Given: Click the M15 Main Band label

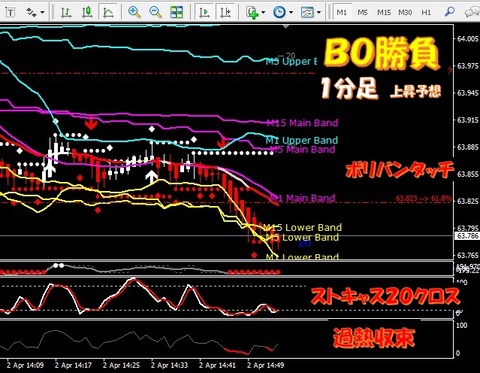Looking at the screenshot, I should 303,123.
